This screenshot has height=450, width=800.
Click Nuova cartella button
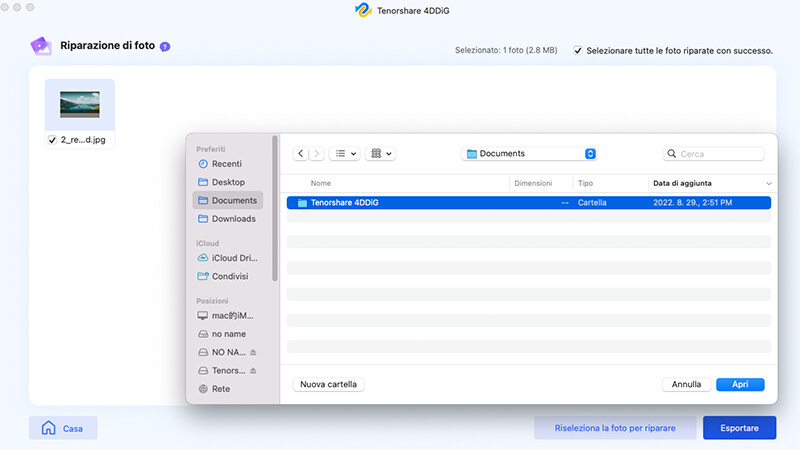(328, 384)
